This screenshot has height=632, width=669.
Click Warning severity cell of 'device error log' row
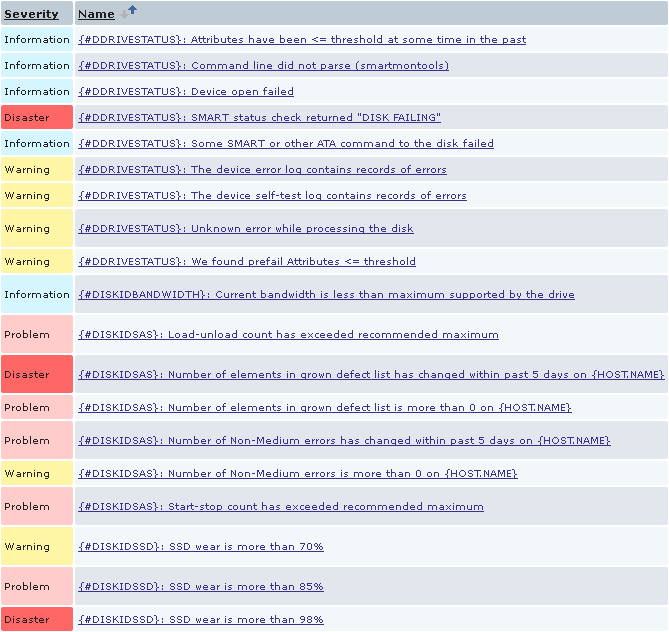pyautogui.click(x=37, y=169)
